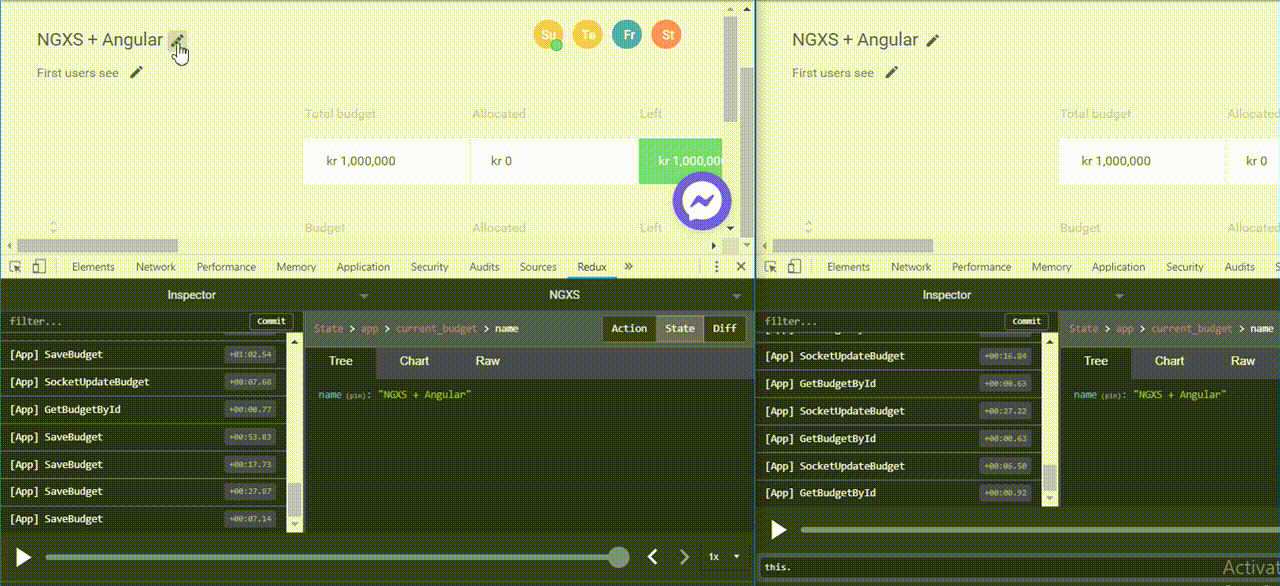Select GetBudgetById action at +00:00.77
Screen dimensions: 1280x586
143,409
